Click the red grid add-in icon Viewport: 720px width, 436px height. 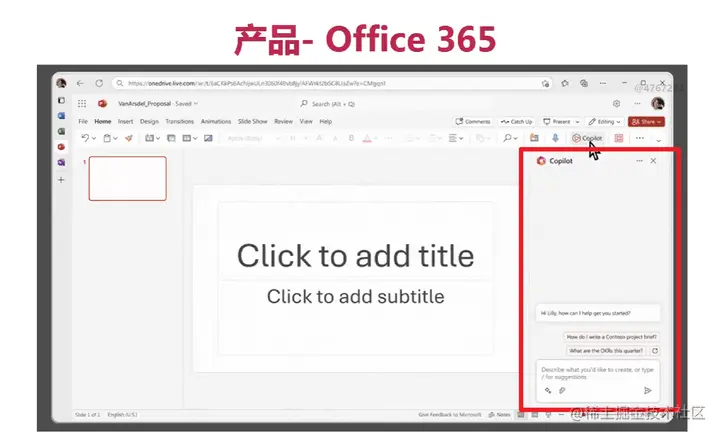[619, 138]
